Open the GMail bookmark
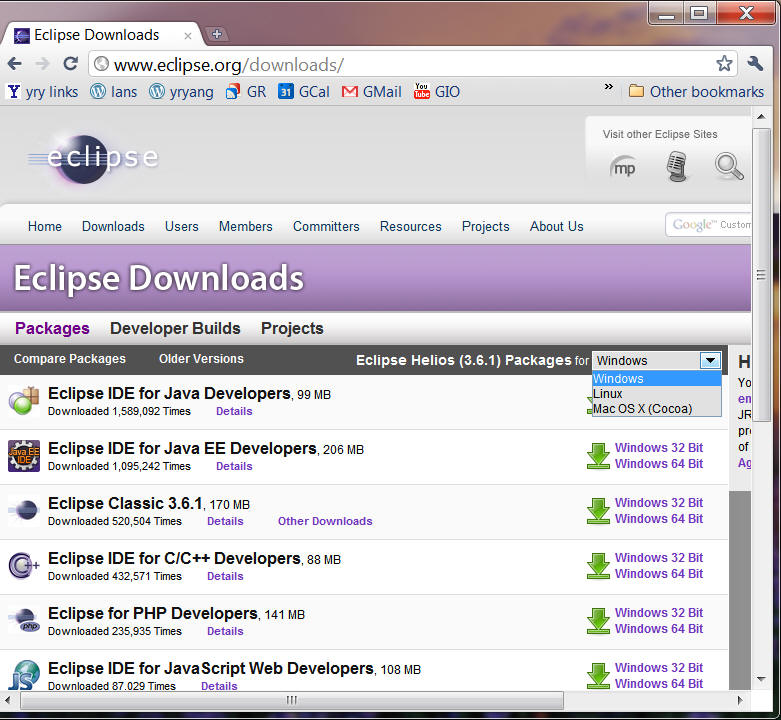The height and width of the screenshot is (720, 781). click(x=372, y=92)
